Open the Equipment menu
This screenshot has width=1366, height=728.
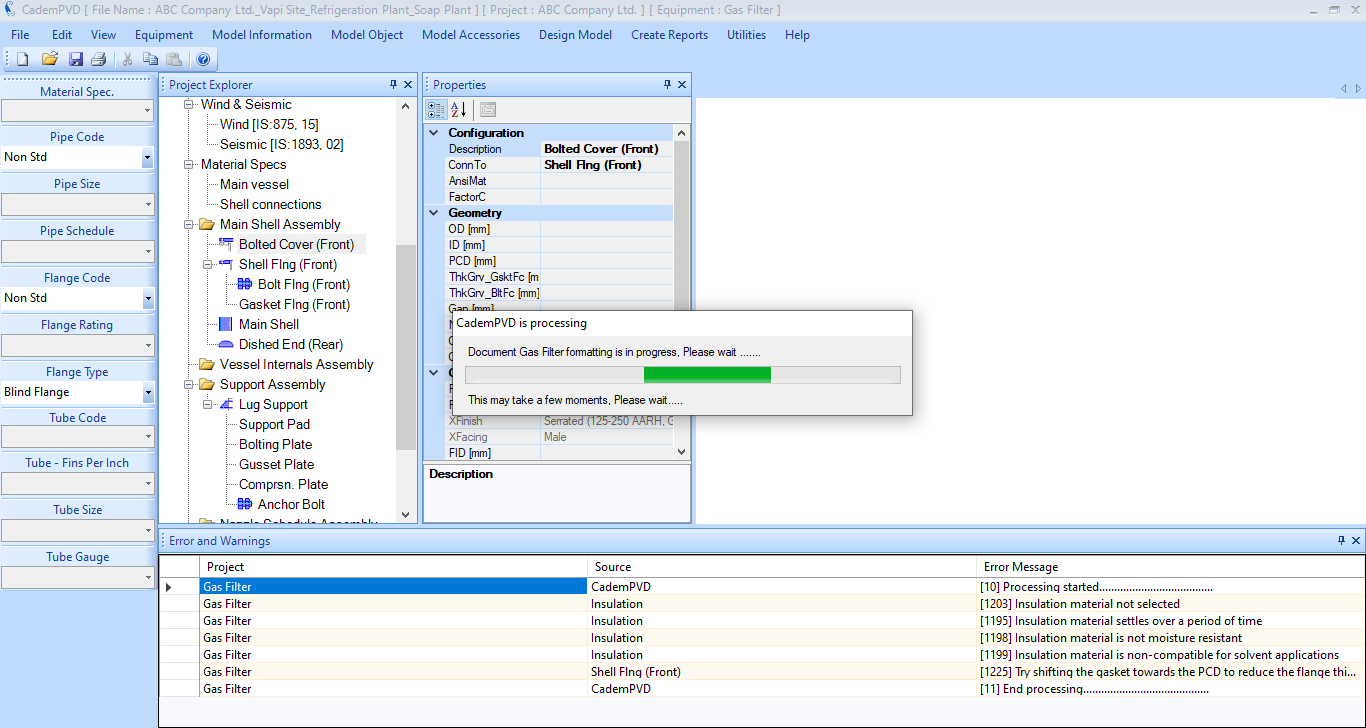(x=164, y=35)
